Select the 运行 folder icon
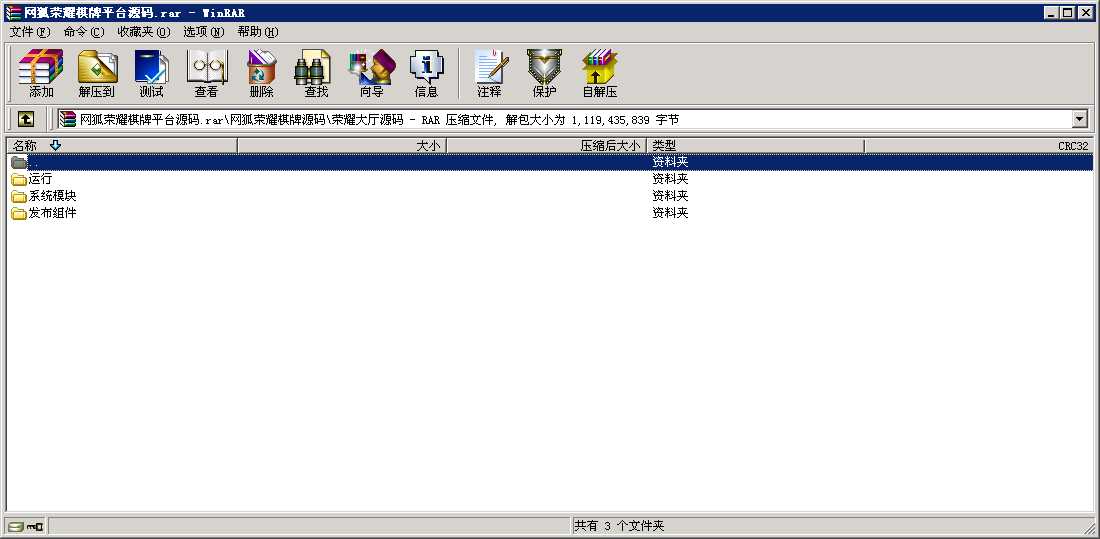Viewport: 1100px width, 539px height. (19, 179)
